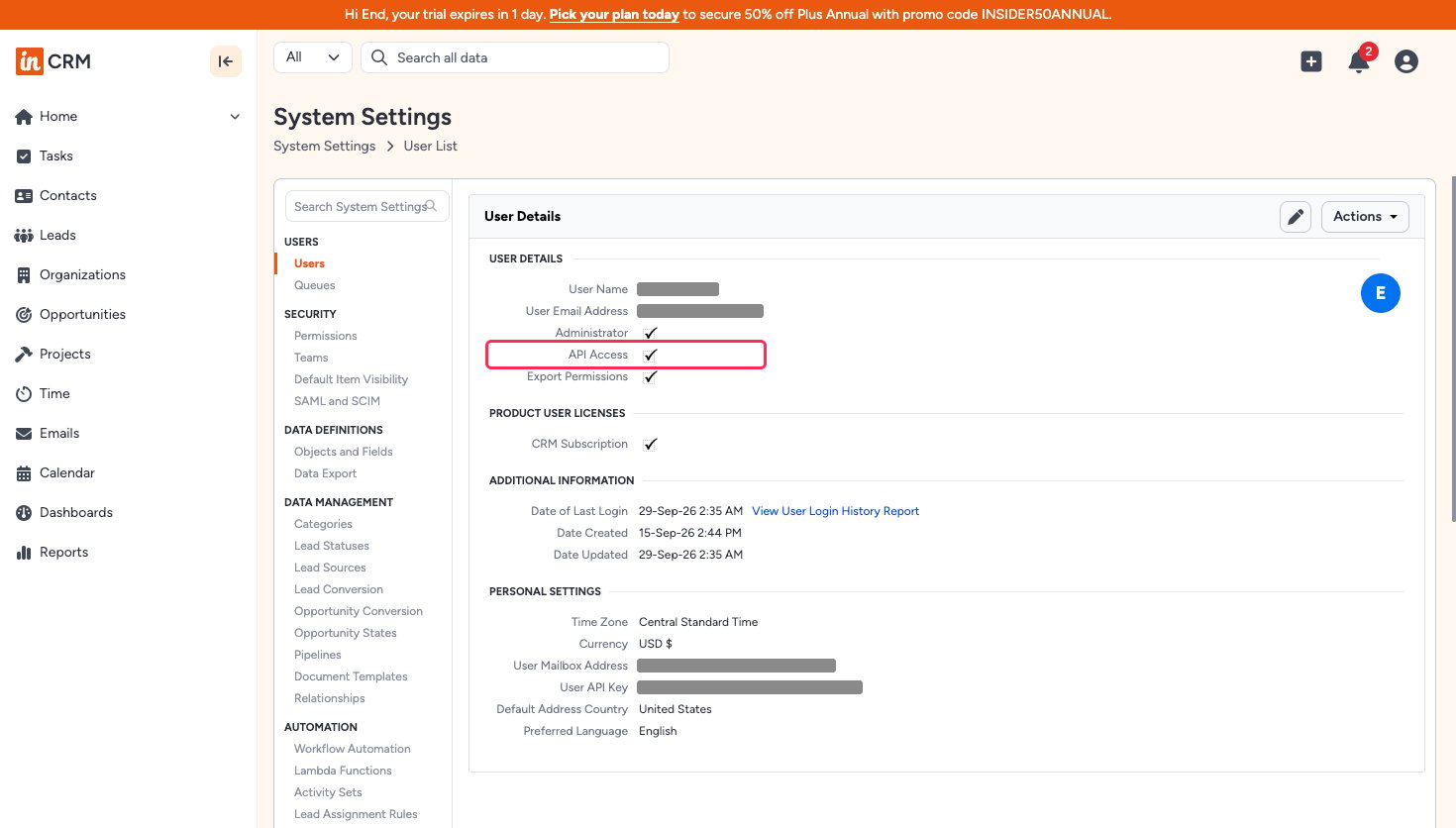Click the Leads people icon in sidebar
Image resolution: width=1456 pixels, height=828 pixels.
[24, 236]
